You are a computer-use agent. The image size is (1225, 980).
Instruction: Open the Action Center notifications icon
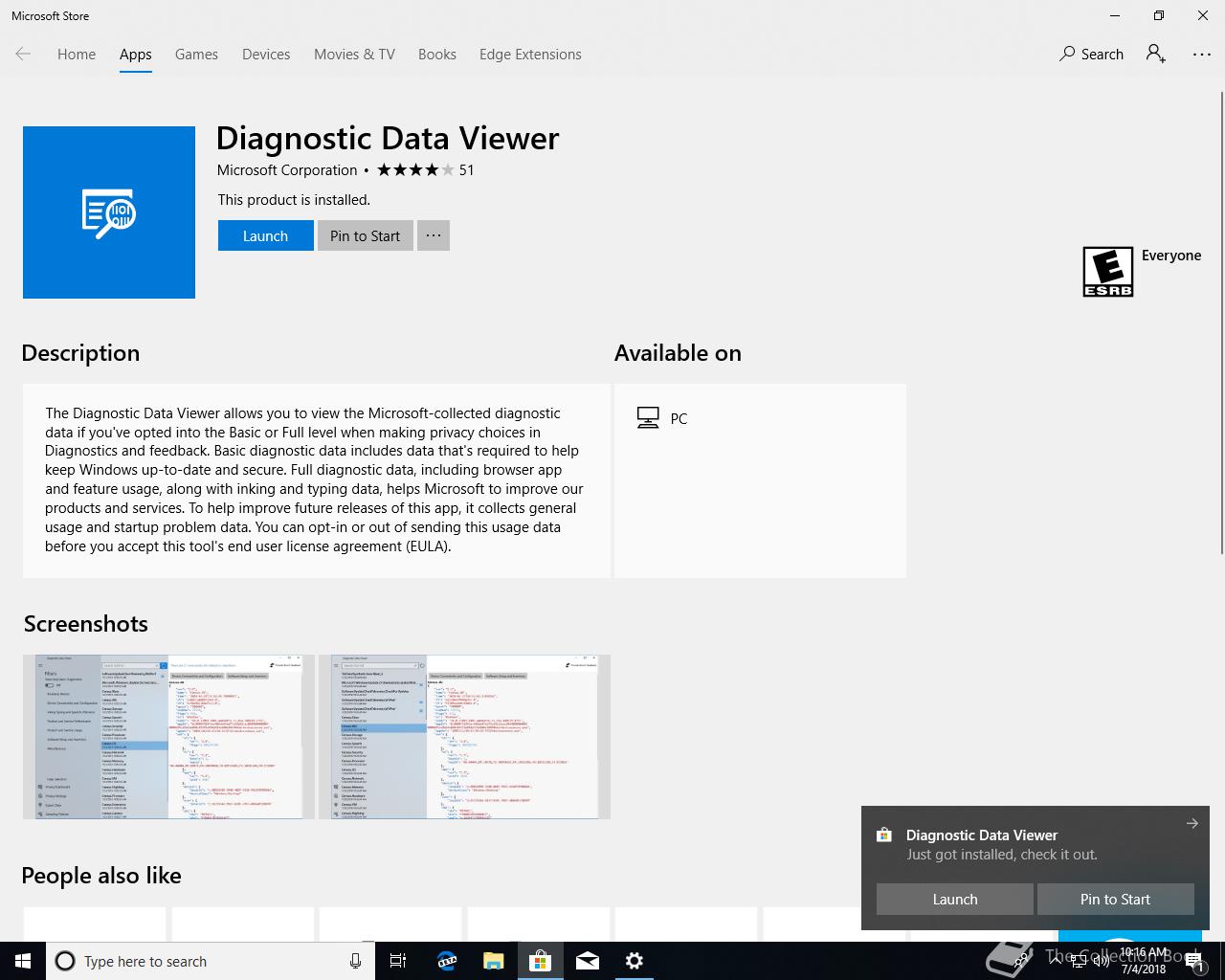click(1194, 962)
